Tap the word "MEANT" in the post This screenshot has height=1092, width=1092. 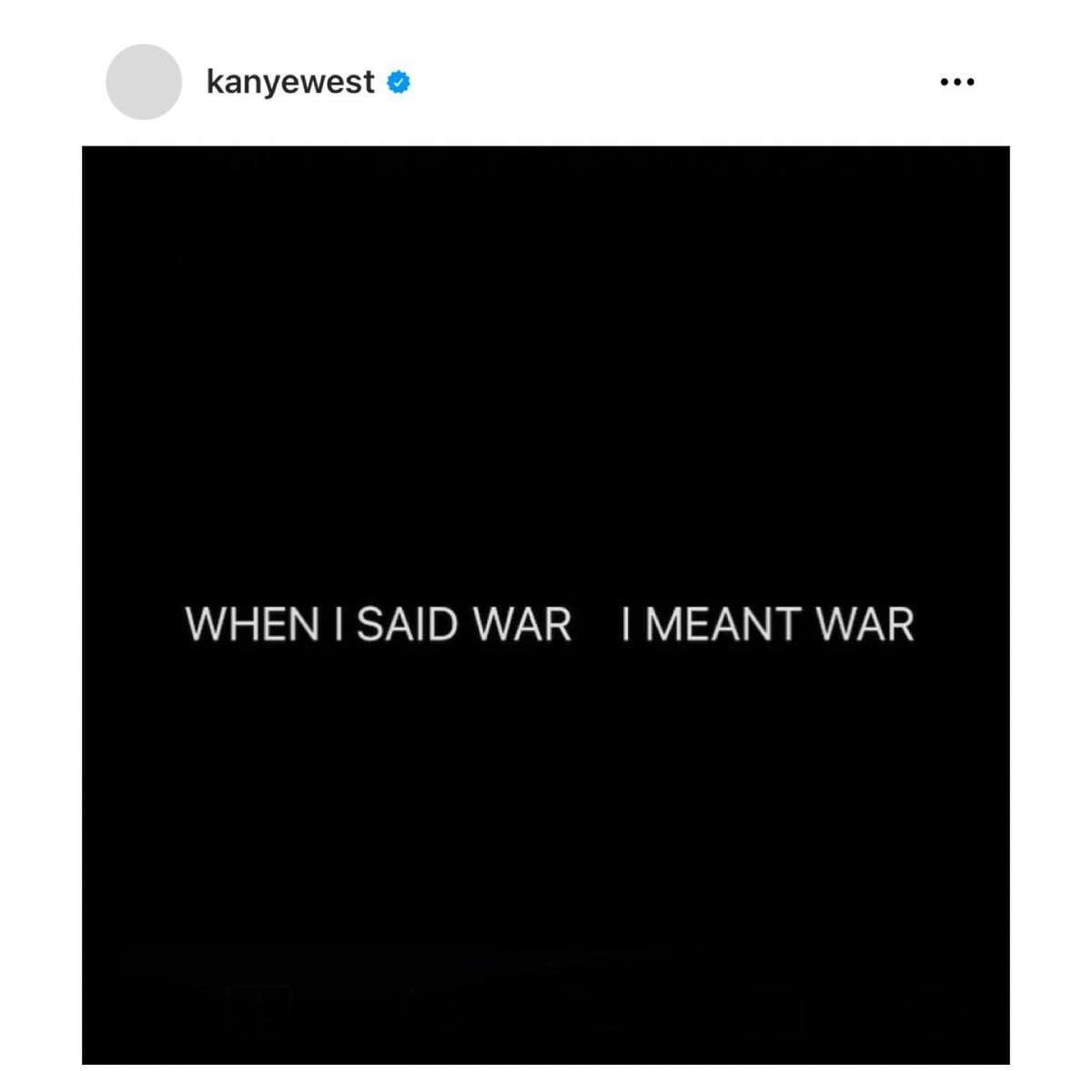[722, 624]
